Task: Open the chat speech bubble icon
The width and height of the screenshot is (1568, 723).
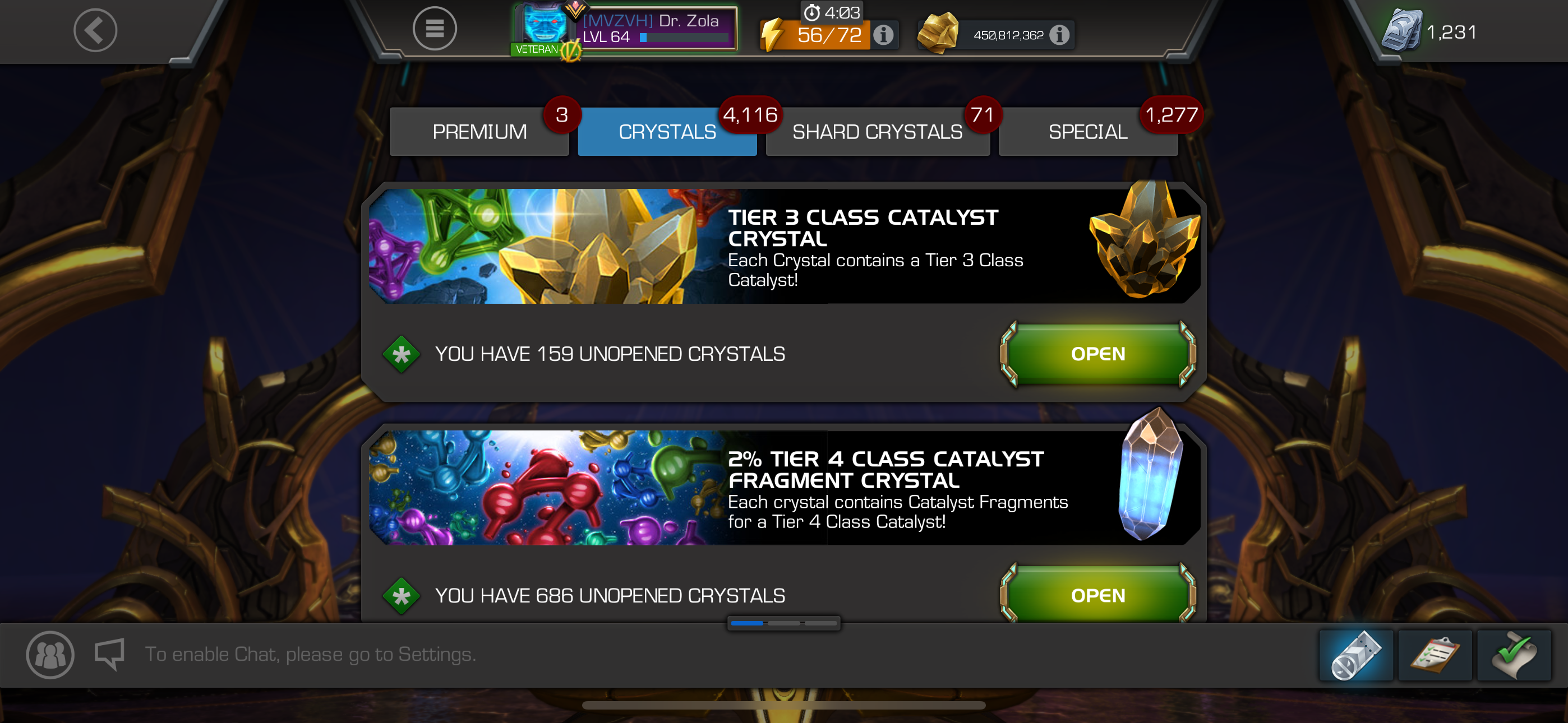Action: pyautogui.click(x=109, y=654)
